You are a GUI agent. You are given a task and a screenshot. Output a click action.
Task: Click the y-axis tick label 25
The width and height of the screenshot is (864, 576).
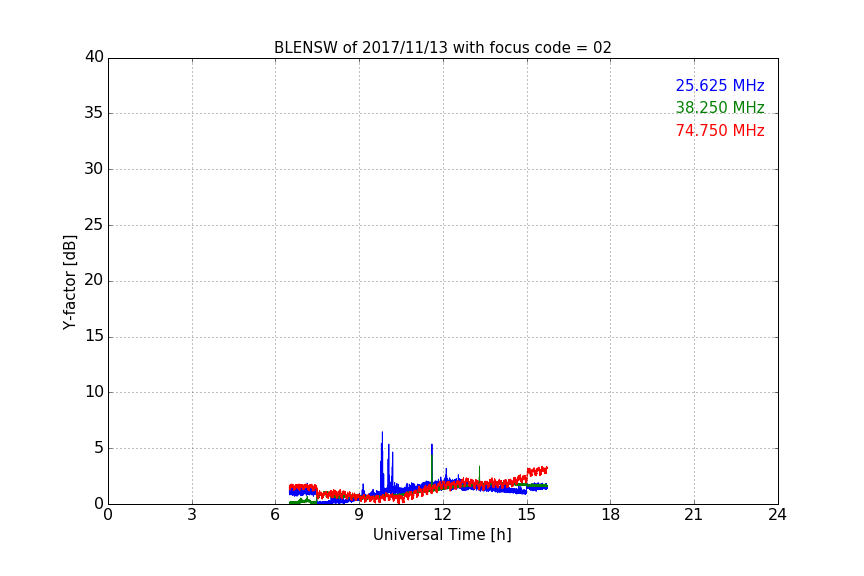click(94, 225)
